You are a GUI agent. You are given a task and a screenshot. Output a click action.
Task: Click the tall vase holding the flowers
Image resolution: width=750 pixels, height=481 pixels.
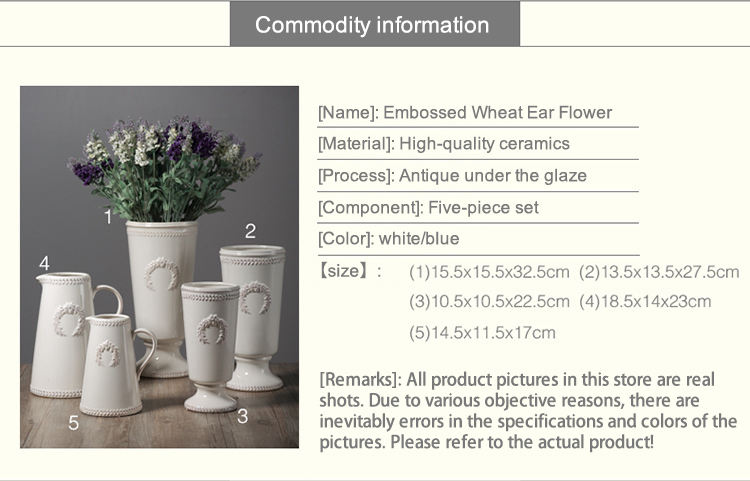(x=161, y=290)
